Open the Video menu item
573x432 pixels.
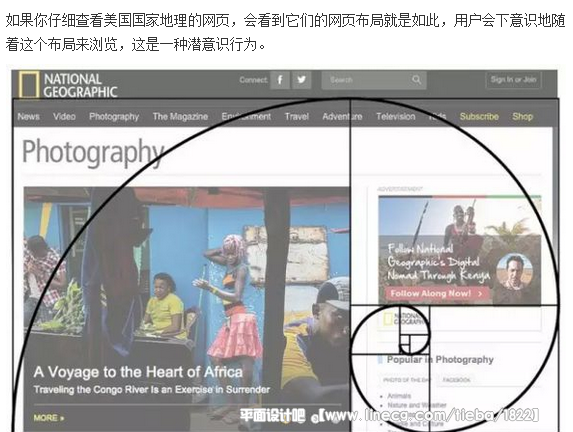(x=64, y=117)
